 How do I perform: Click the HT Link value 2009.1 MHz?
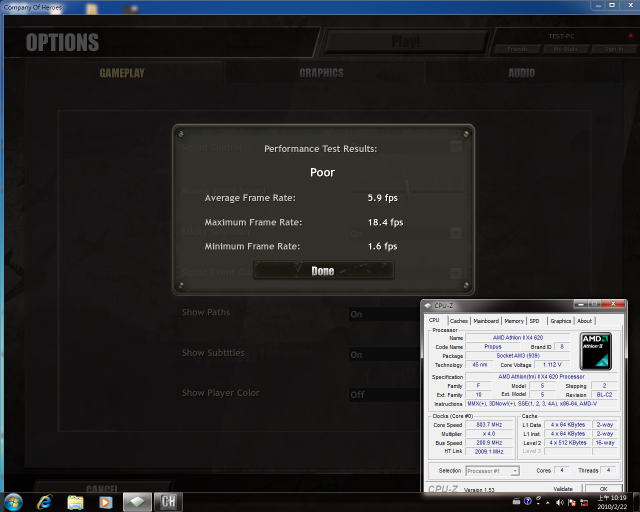point(489,452)
